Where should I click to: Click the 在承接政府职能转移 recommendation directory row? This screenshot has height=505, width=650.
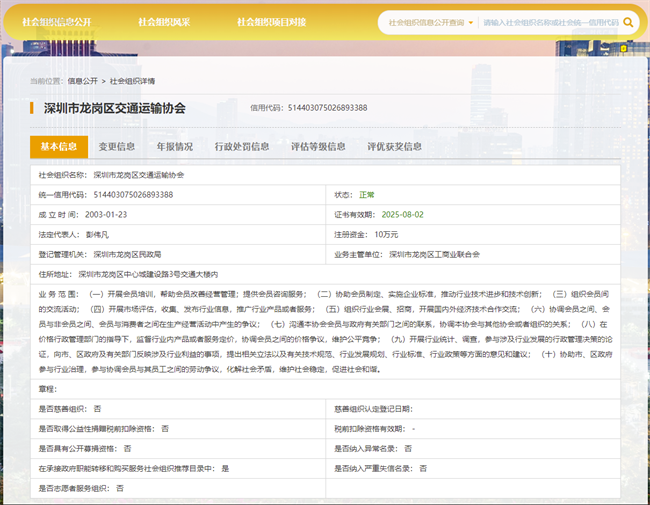pyautogui.click(x=178, y=469)
